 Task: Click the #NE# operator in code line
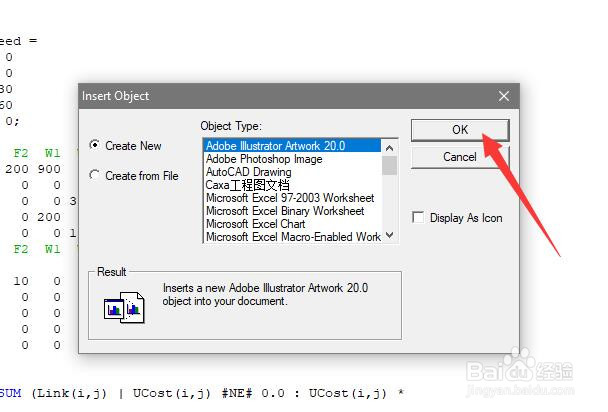point(237,393)
